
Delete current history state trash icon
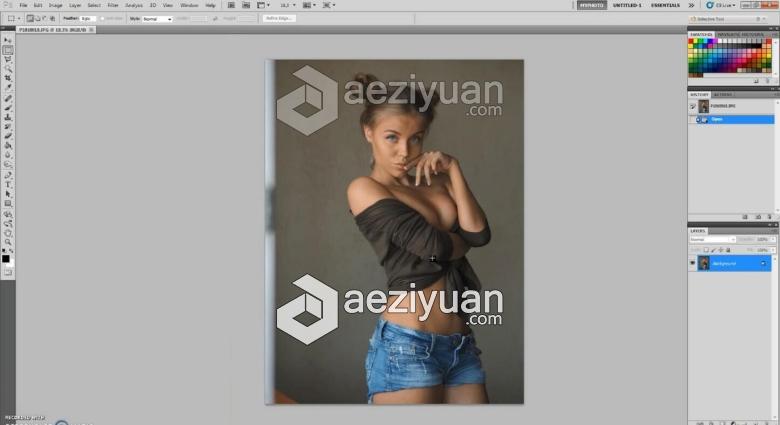pyautogui.click(x=770, y=217)
